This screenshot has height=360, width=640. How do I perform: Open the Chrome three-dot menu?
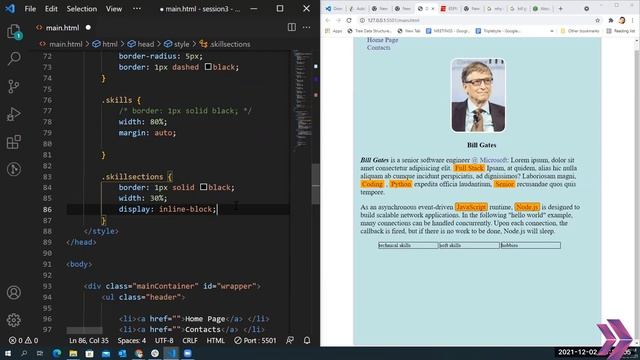tap(633, 20)
